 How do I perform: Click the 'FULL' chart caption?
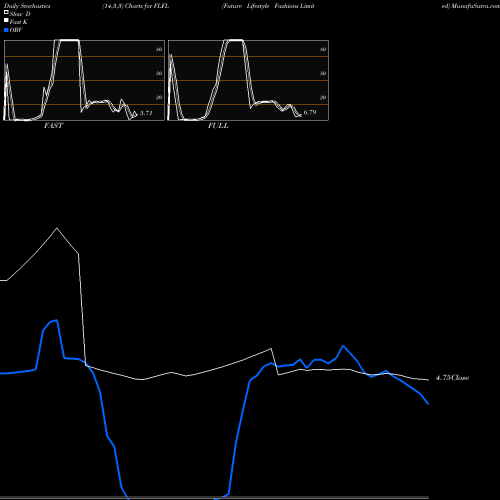coord(218,126)
